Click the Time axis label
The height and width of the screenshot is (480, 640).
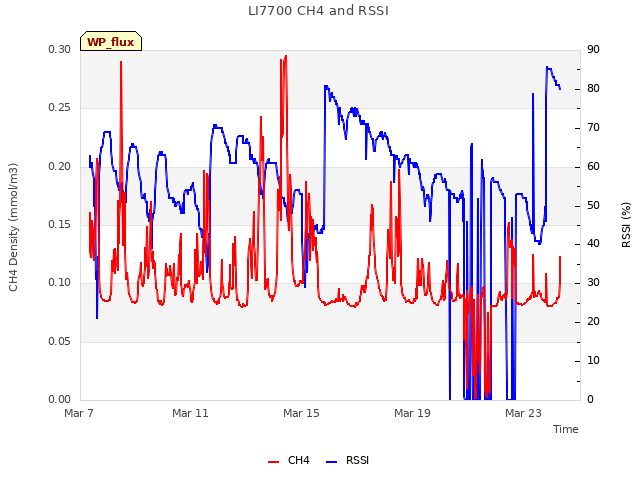pos(565,429)
